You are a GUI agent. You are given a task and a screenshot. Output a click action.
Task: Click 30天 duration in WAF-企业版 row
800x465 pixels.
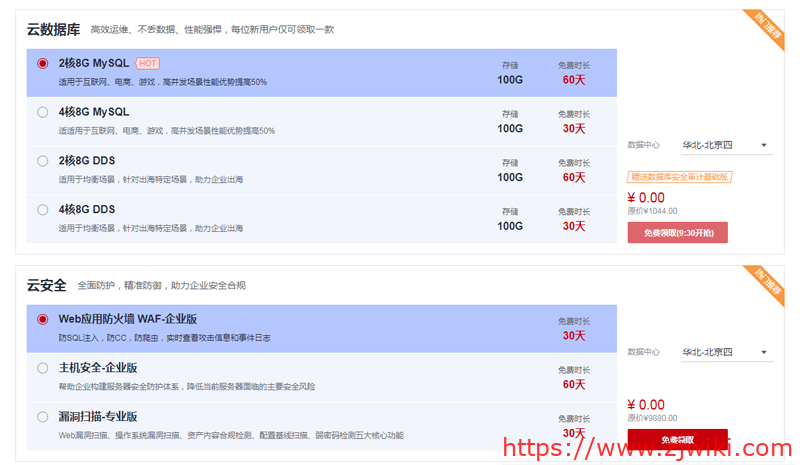(574, 336)
